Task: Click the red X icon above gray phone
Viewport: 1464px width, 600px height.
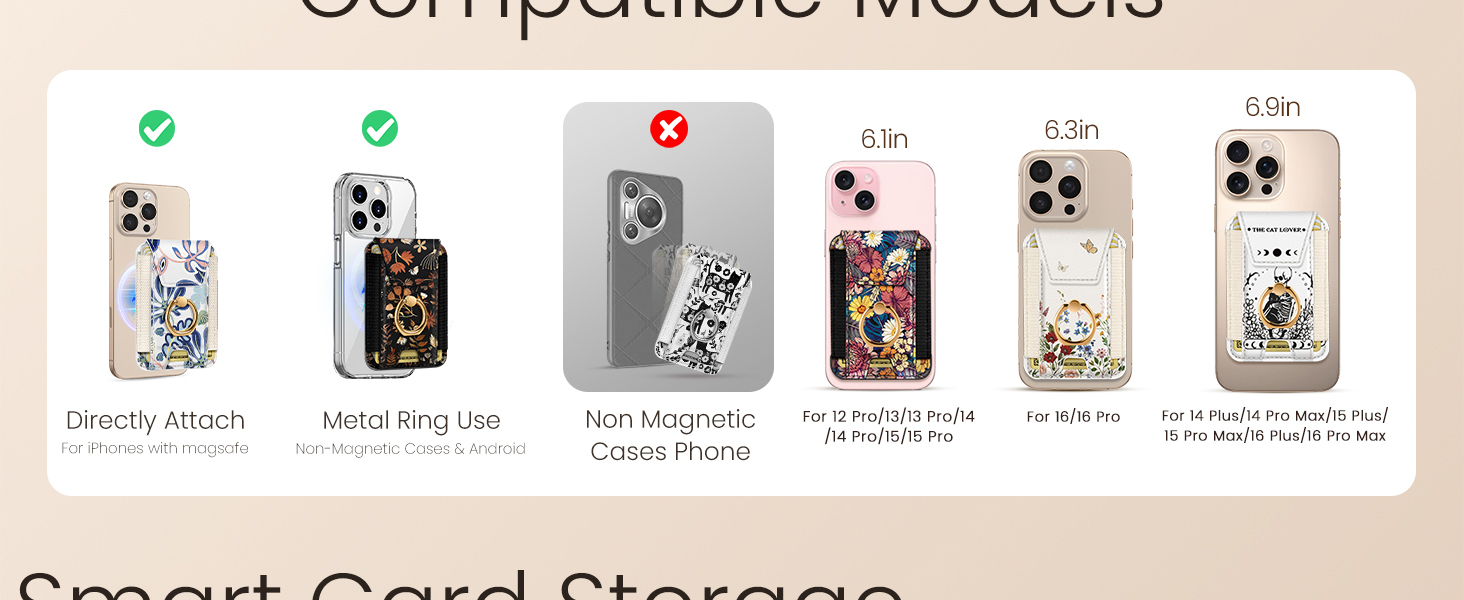Action: [669, 129]
